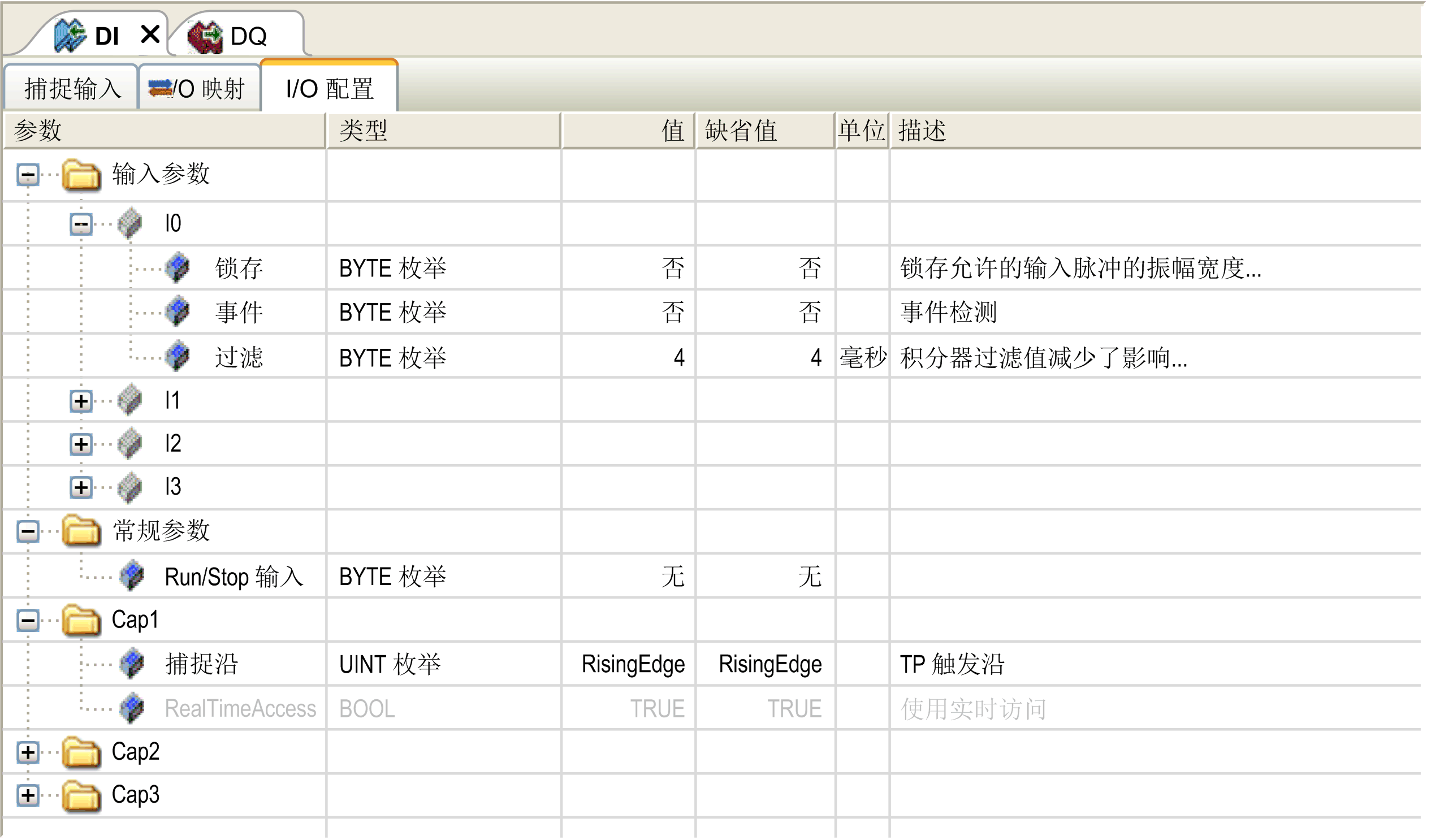Click the DI tab icon
The height and width of the screenshot is (840, 1431).
click(70, 35)
